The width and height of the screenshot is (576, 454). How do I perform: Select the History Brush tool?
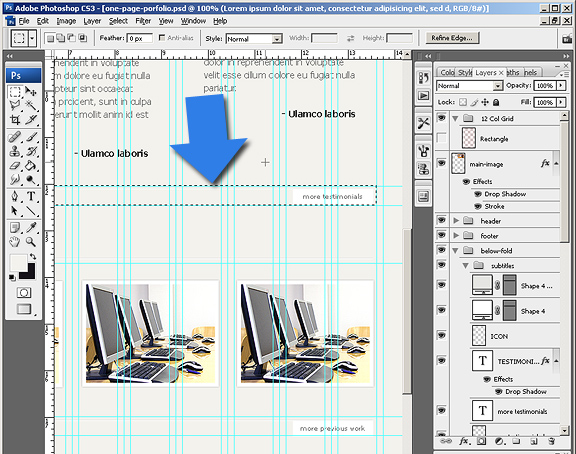[x=31, y=151]
